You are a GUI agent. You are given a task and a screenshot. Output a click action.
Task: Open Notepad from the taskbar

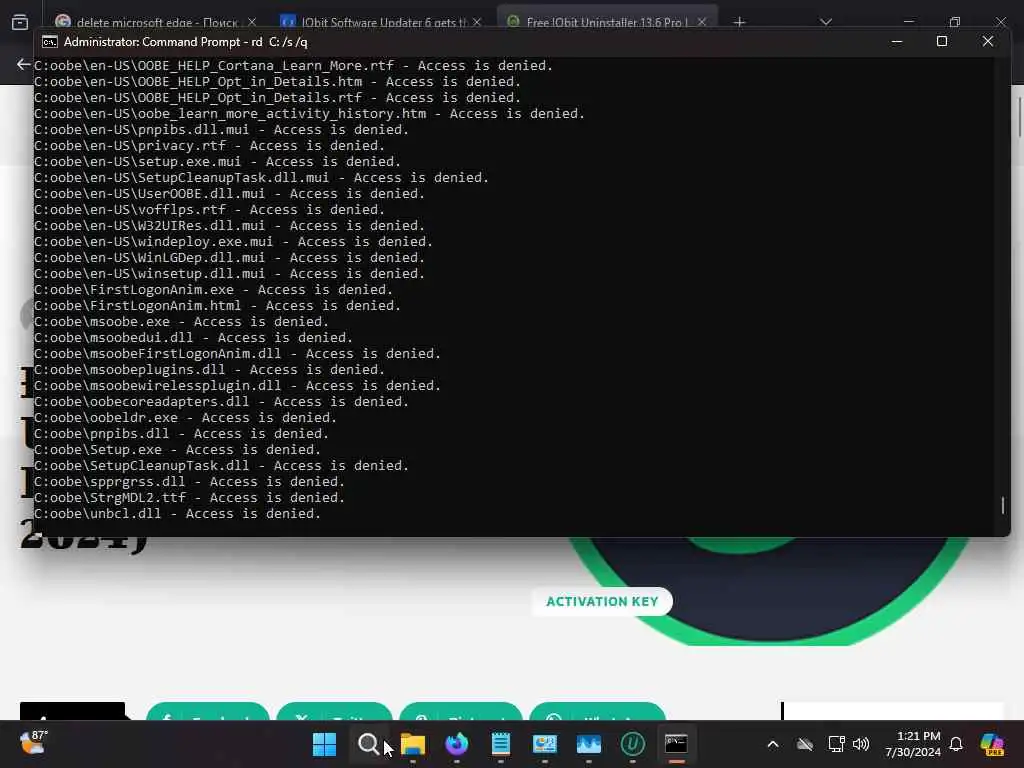501,744
